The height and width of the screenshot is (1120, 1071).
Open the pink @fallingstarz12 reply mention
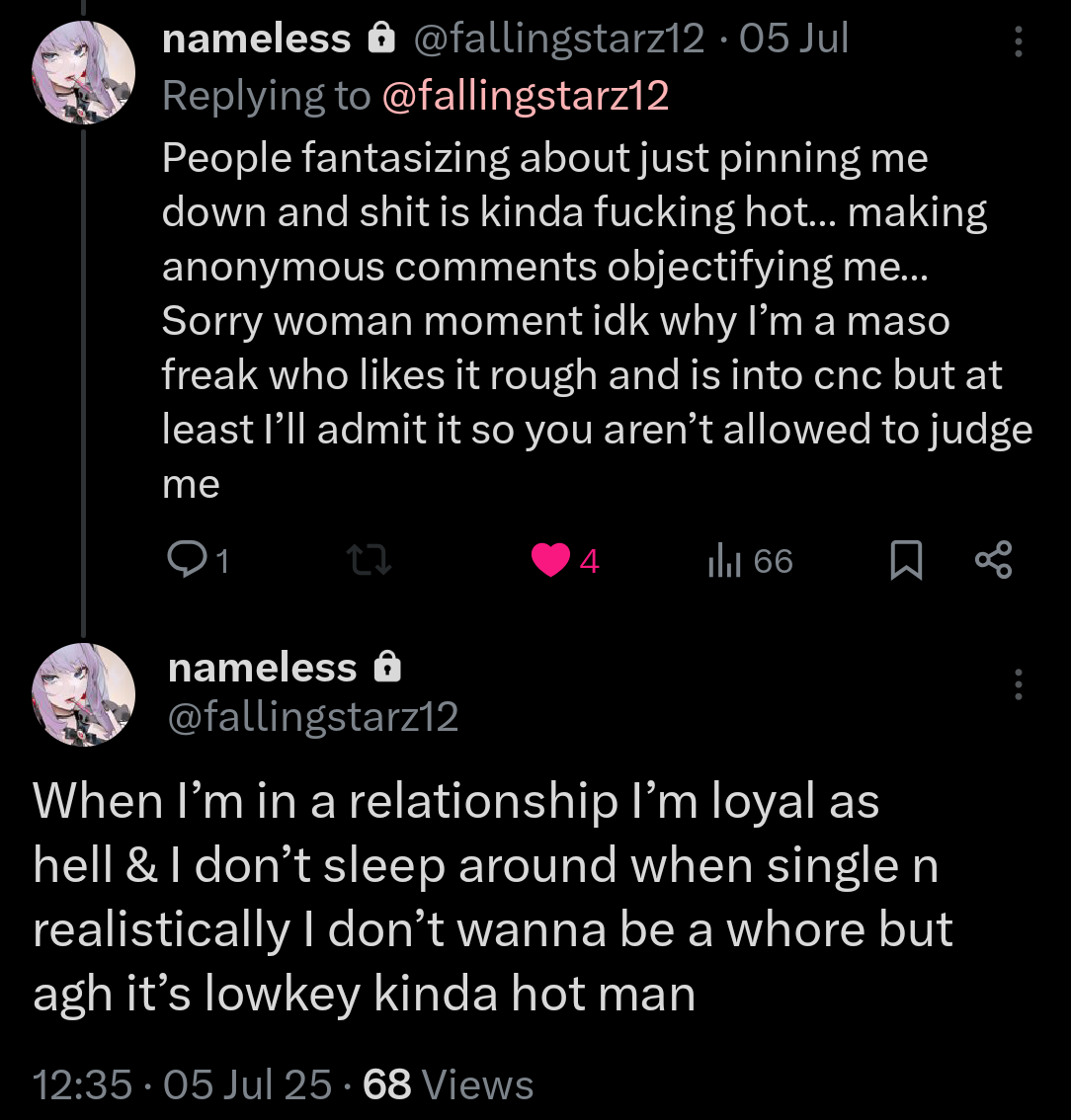[525, 96]
